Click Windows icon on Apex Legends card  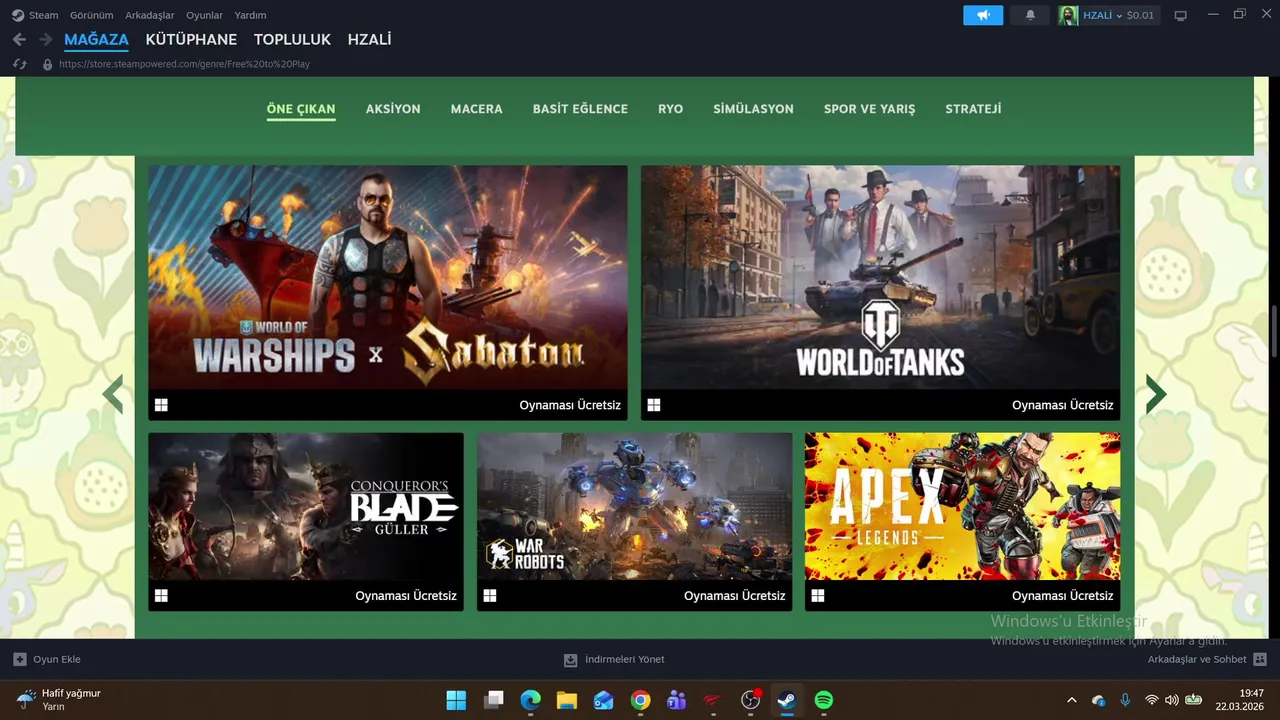[x=818, y=595]
